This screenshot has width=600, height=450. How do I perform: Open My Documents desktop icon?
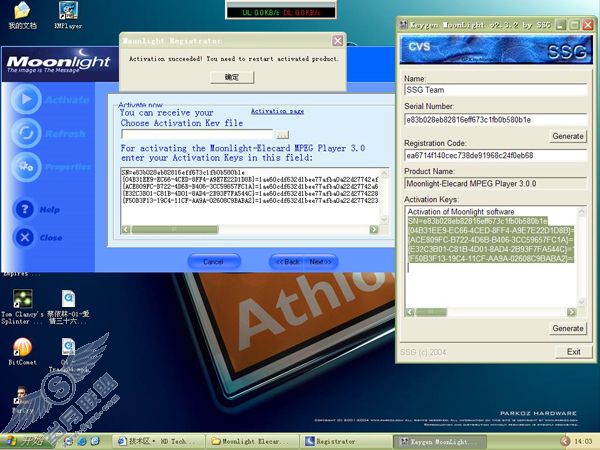tap(22, 15)
